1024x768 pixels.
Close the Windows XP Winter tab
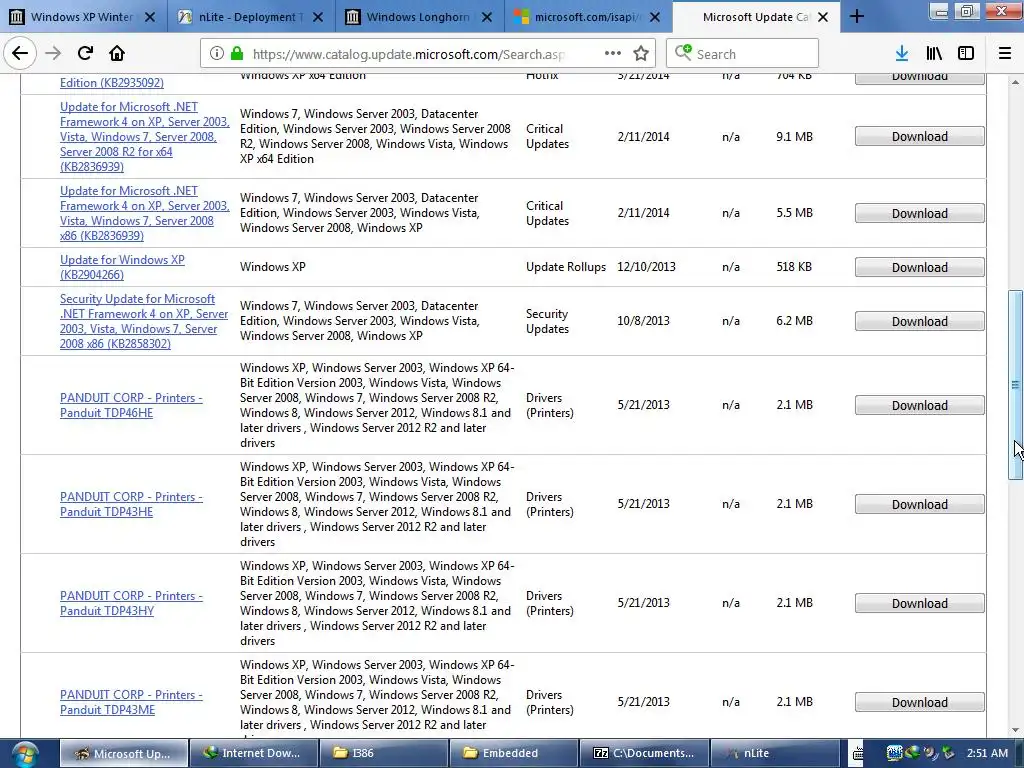[x=150, y=17]
